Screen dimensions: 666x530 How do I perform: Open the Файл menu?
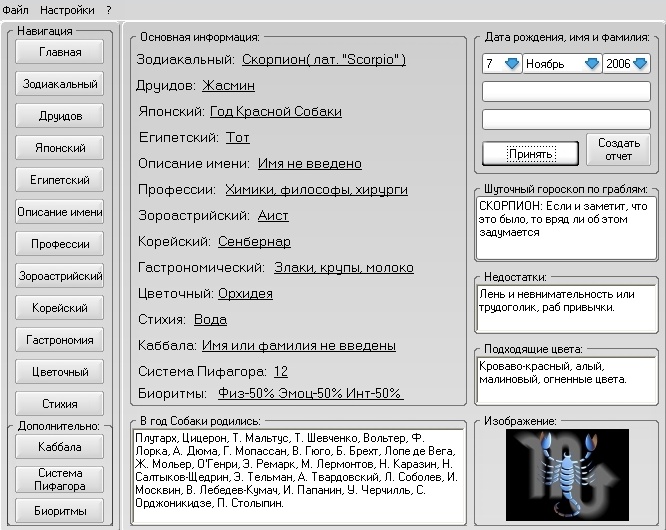15,10
